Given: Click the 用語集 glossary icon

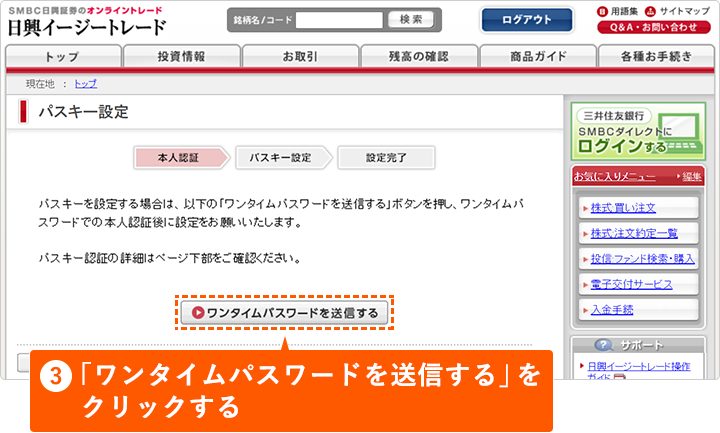Looking at the screenshot, I should tap(603, 11).
